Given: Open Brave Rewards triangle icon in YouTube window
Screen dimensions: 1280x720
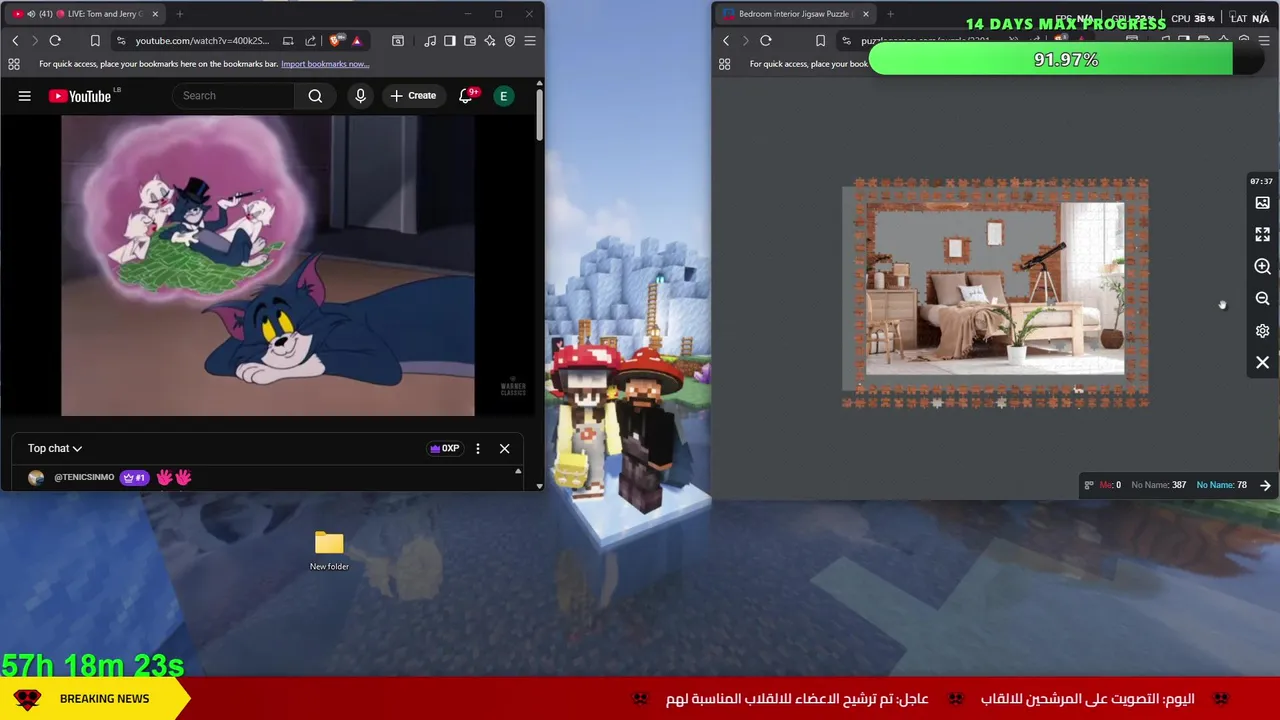Looking at the screenshot, I should [x=356, y=41].
